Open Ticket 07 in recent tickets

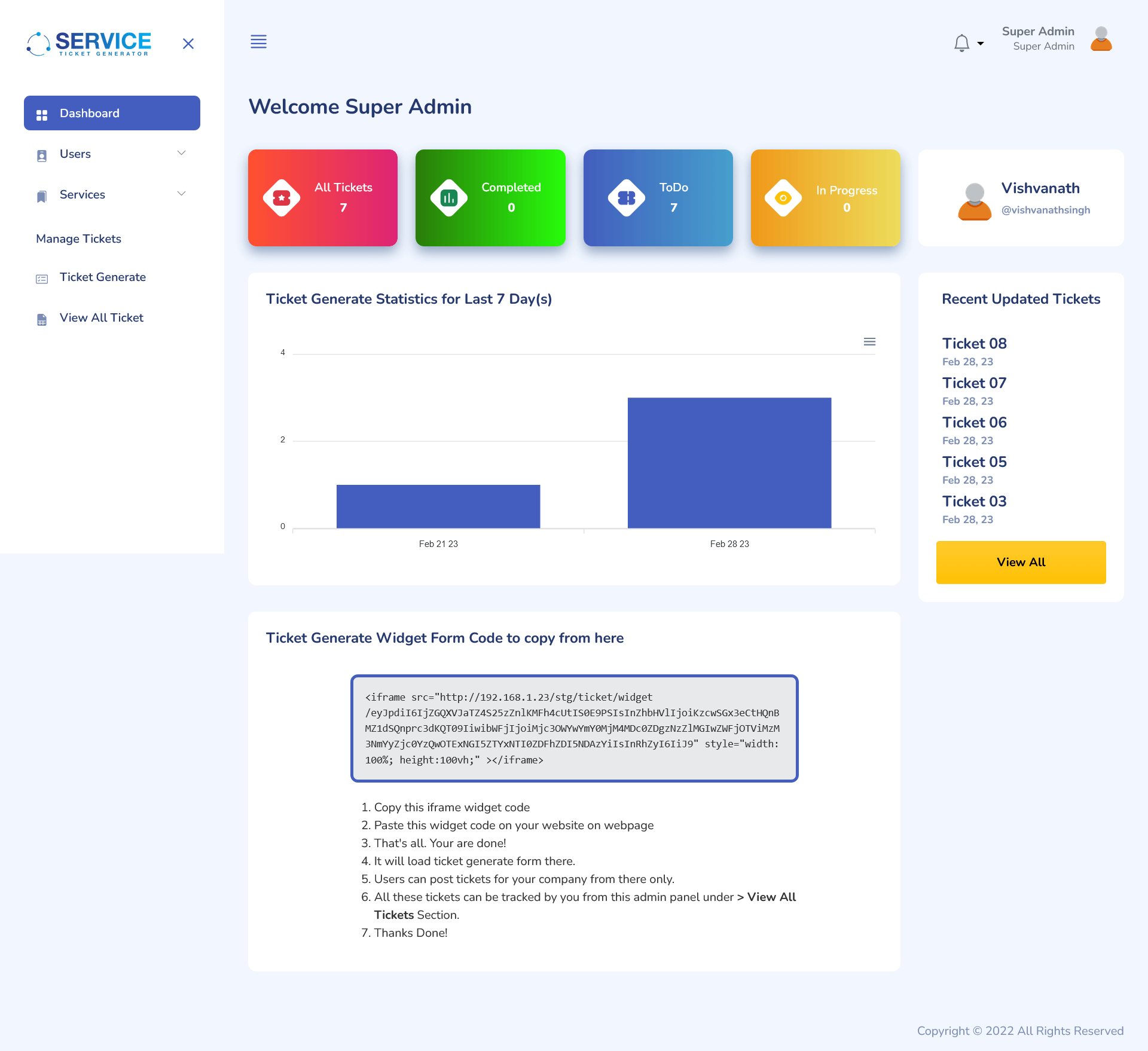point(975,383)
